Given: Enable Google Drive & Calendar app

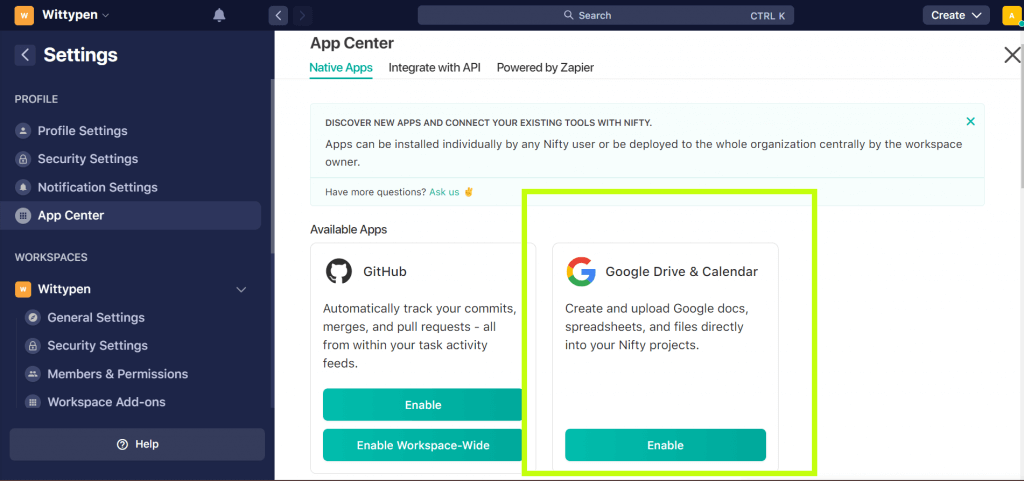Looking at the screenshot, I should pos(665,445).
